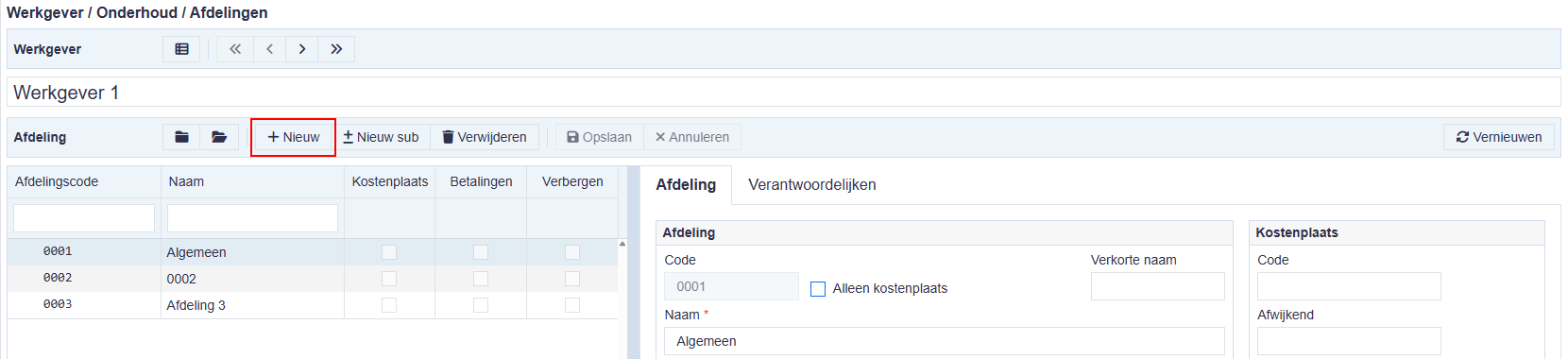1568x359 pixels.
Task: Switch to the Verantwoordelijken tab
Action: coord(812,185)
